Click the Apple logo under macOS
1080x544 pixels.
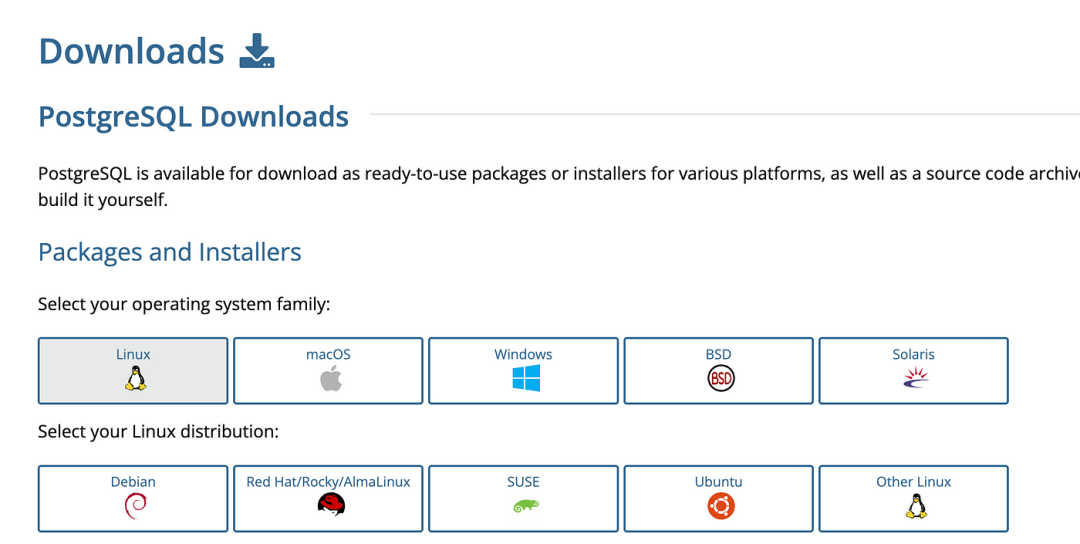(329, 378)
